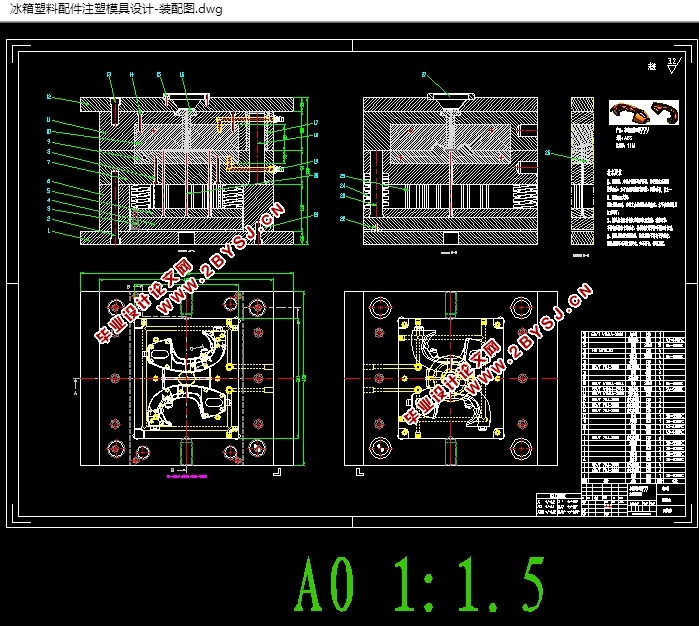Select the narrow vertical side section view

tap(582, 171)
